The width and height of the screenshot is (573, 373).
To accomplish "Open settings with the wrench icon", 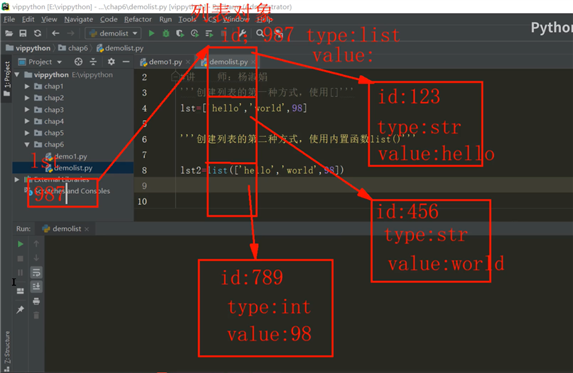I will coord(242,34).
